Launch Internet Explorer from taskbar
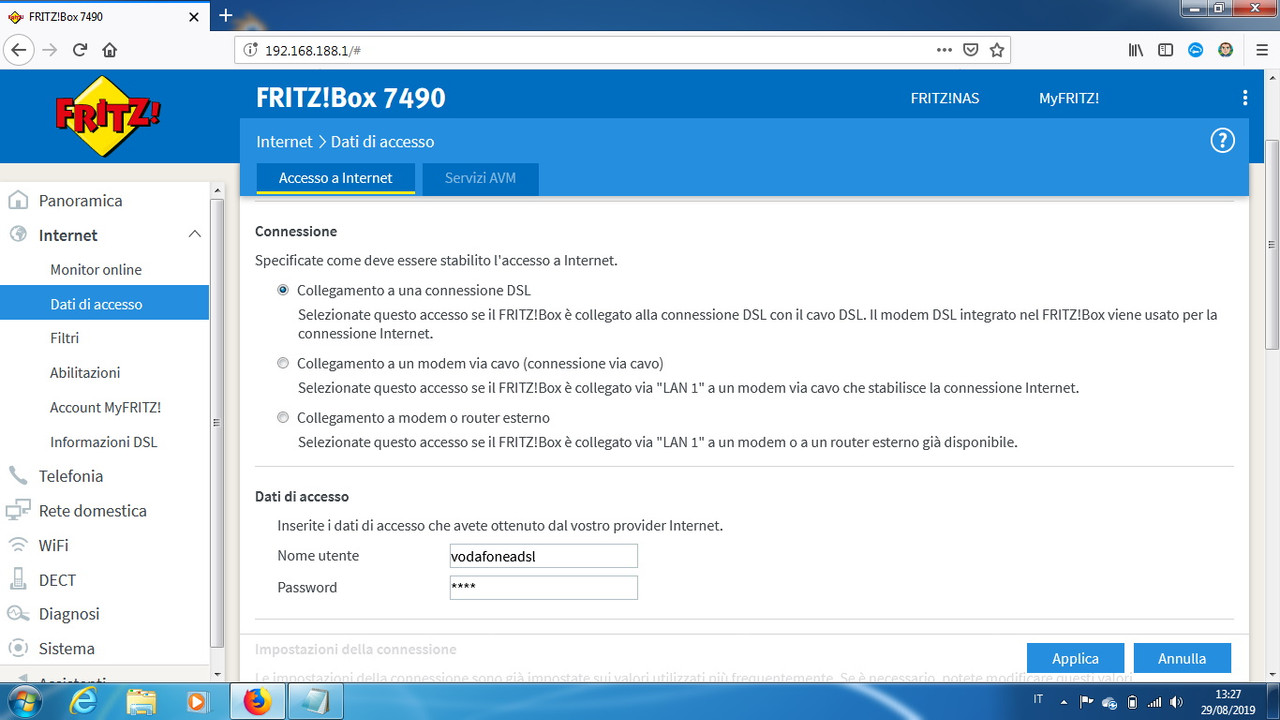1280x720 pixels. pyautogui.click(x=84, y=701)
